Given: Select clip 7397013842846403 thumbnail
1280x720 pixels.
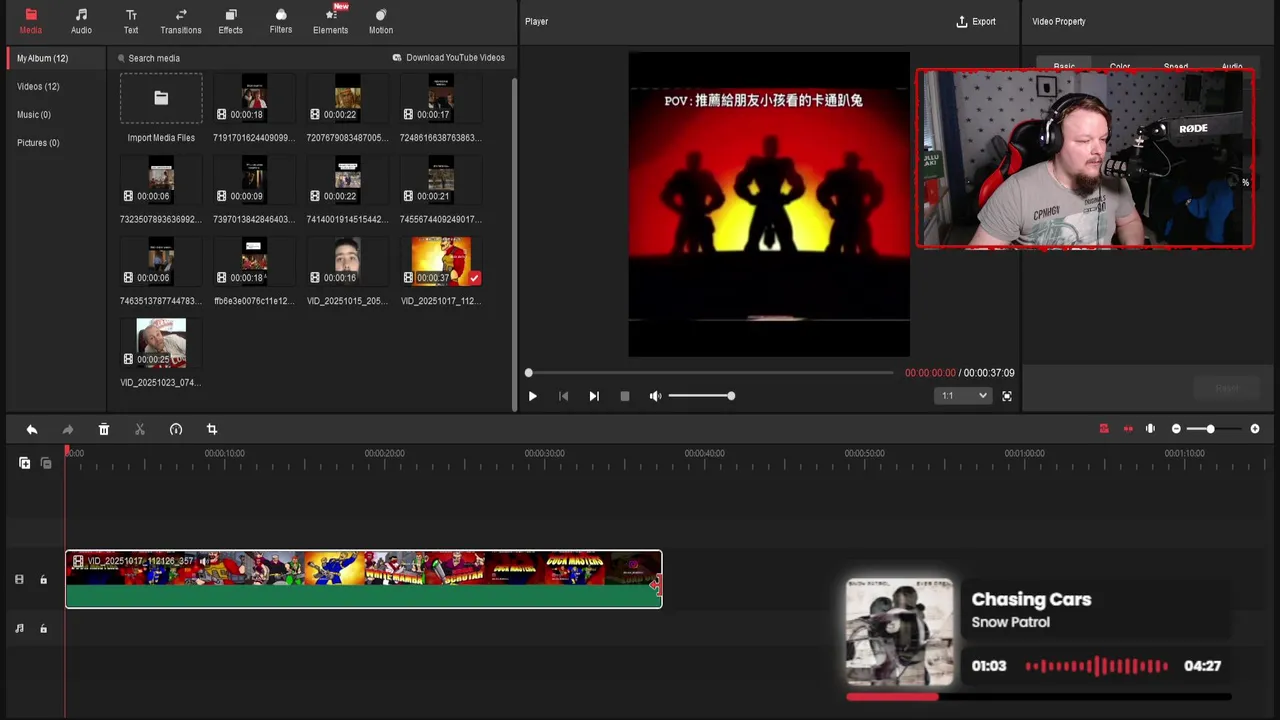Looking at the screenshot, I should tap(254, 180).
